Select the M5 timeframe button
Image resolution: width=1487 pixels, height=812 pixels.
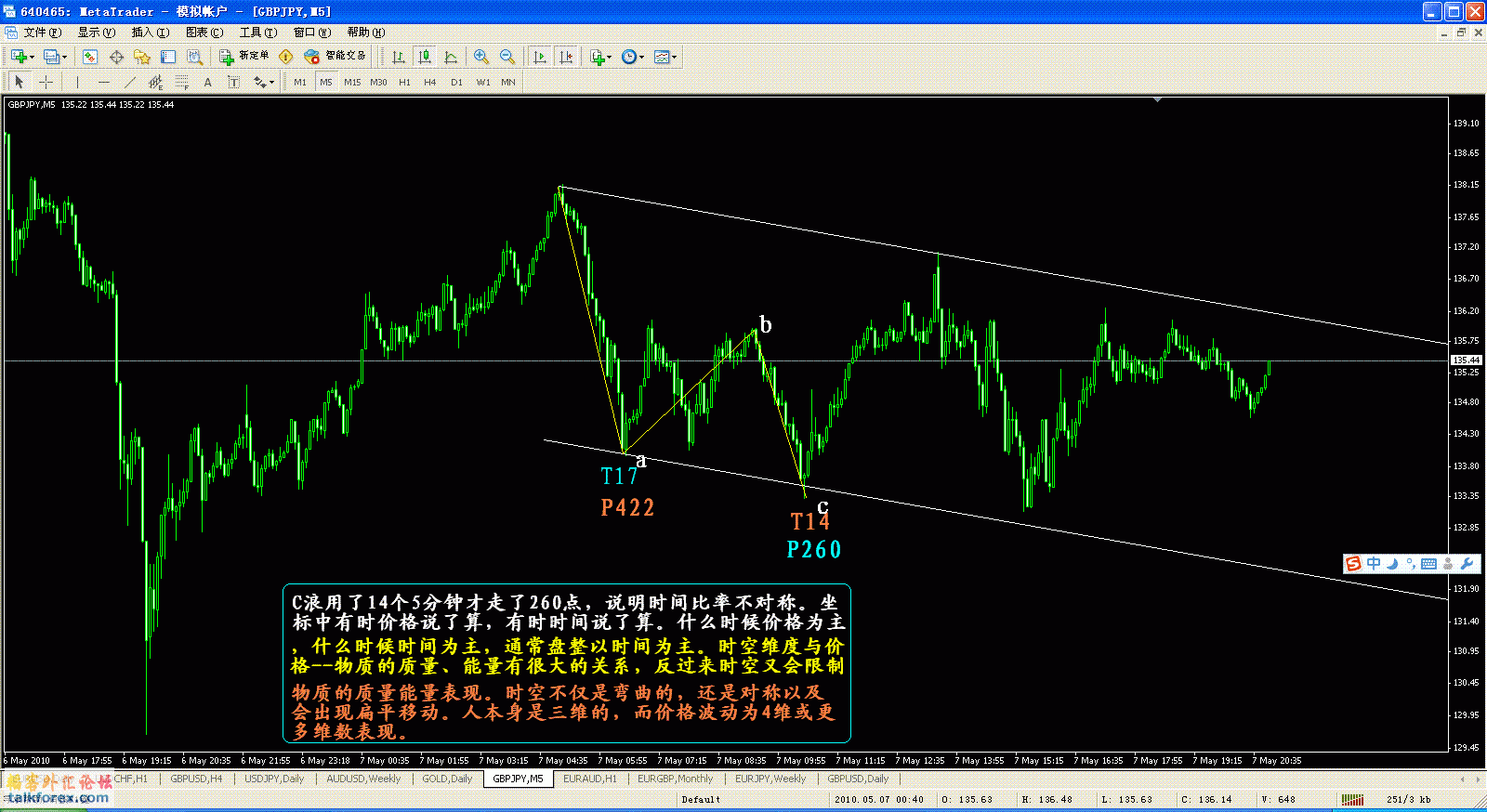[326, 82]
